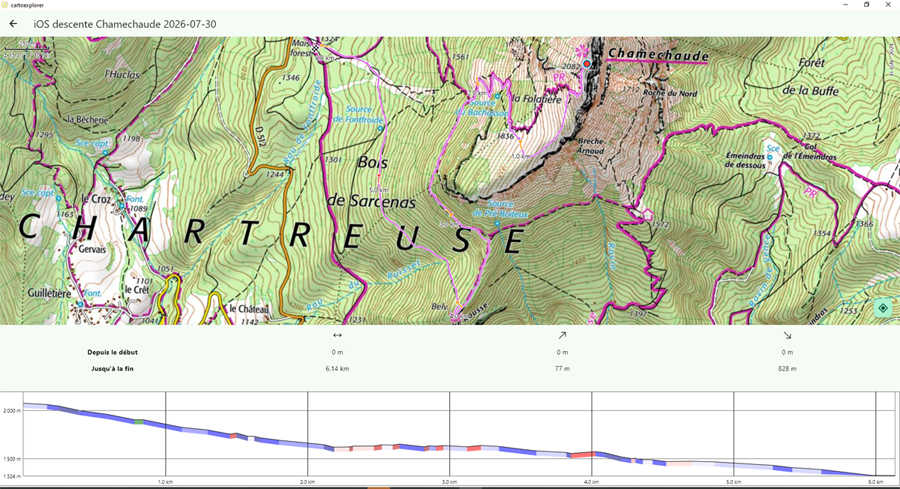The width and height of the screenshot is (900, 489).
Task: Click the le Croz hamlet label
Action: click(x=96, y=199)
